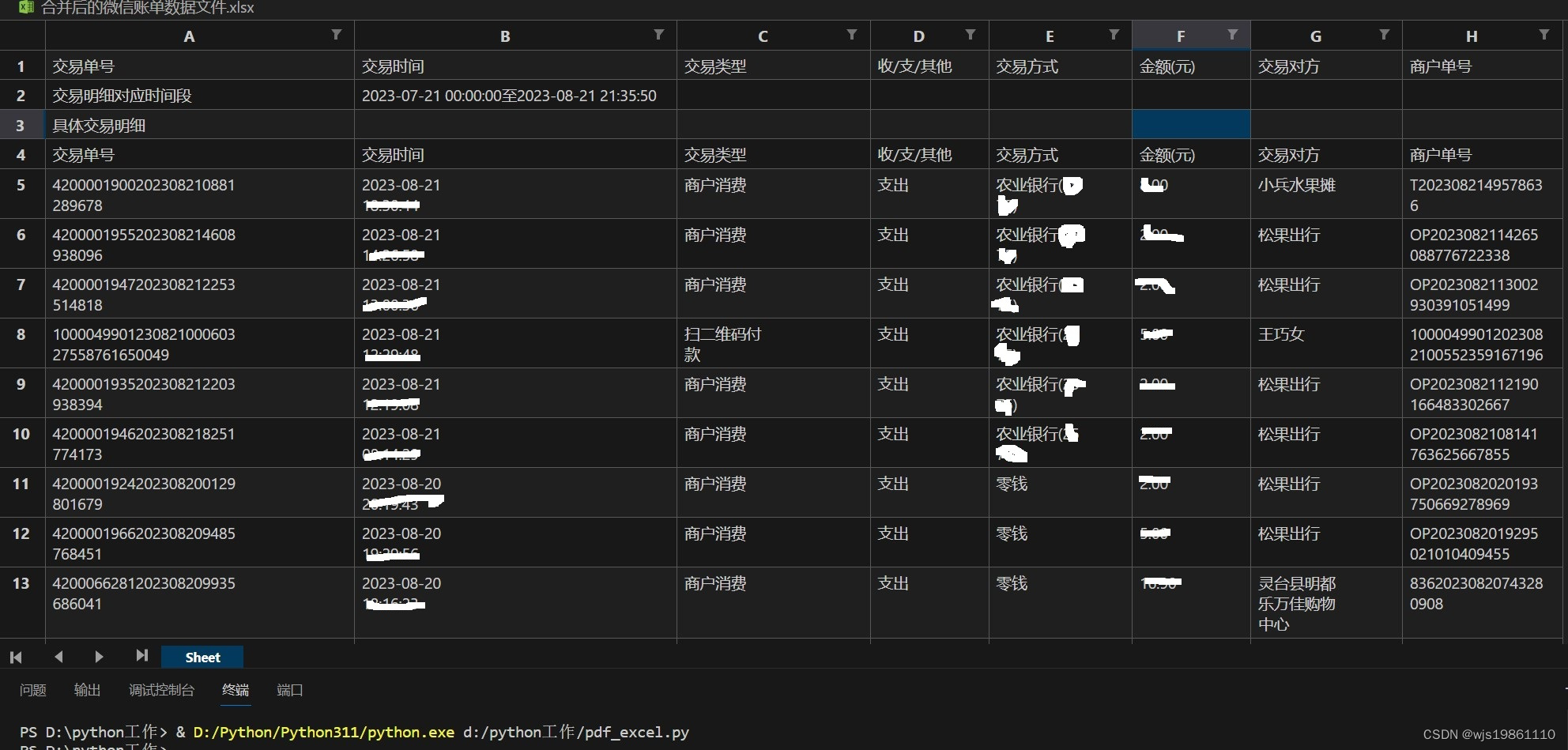Viewport: 1568px width, 750px height.
Task: Select row 8 header
Action: (x=21, y=343)
